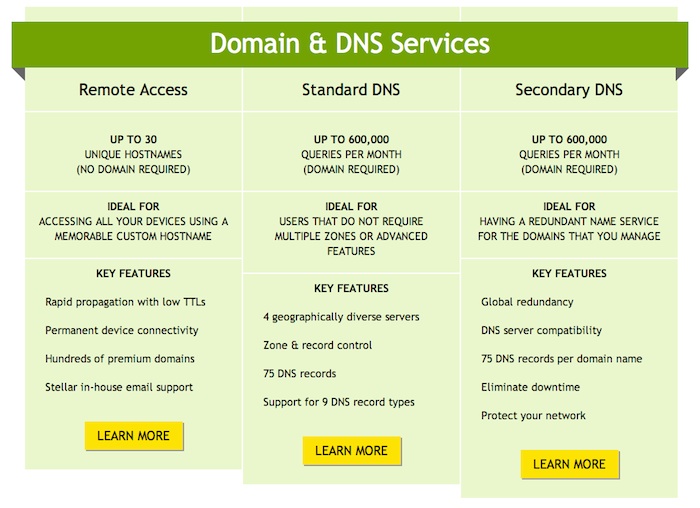Click 'Support for 9 DNS record types'

click(x=338, y=402)
